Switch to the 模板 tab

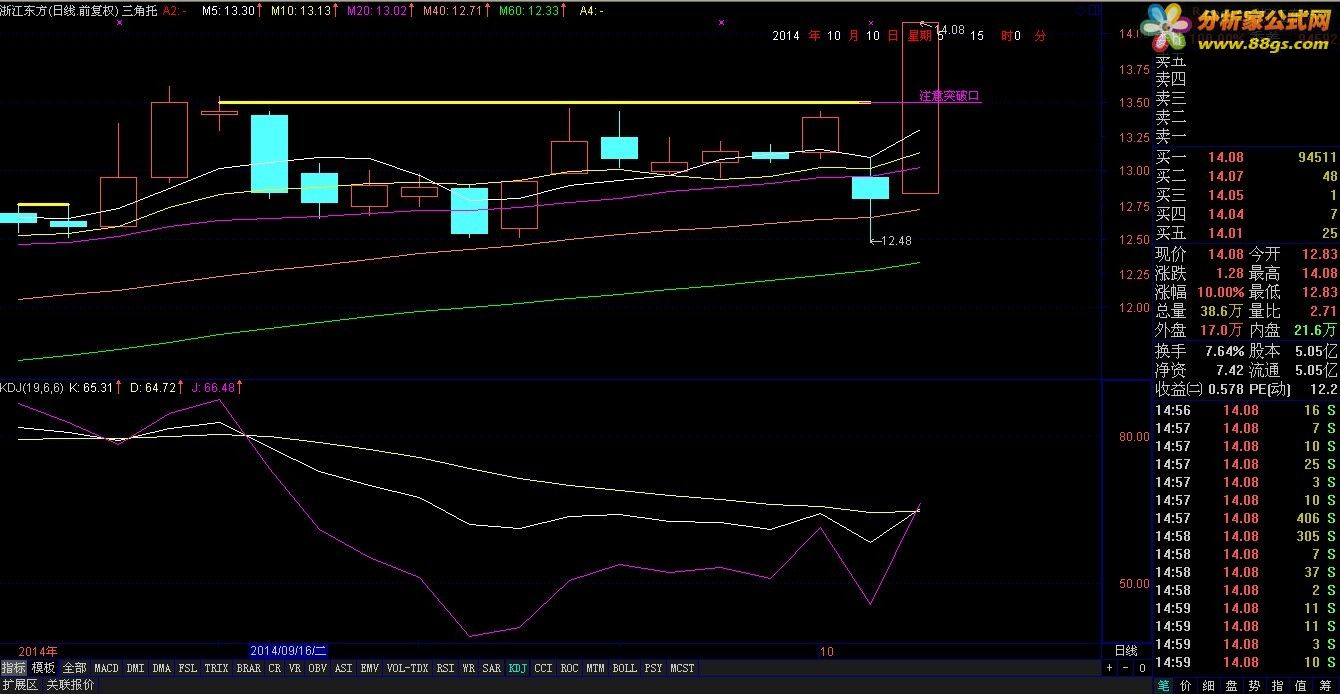pos(43,668)
